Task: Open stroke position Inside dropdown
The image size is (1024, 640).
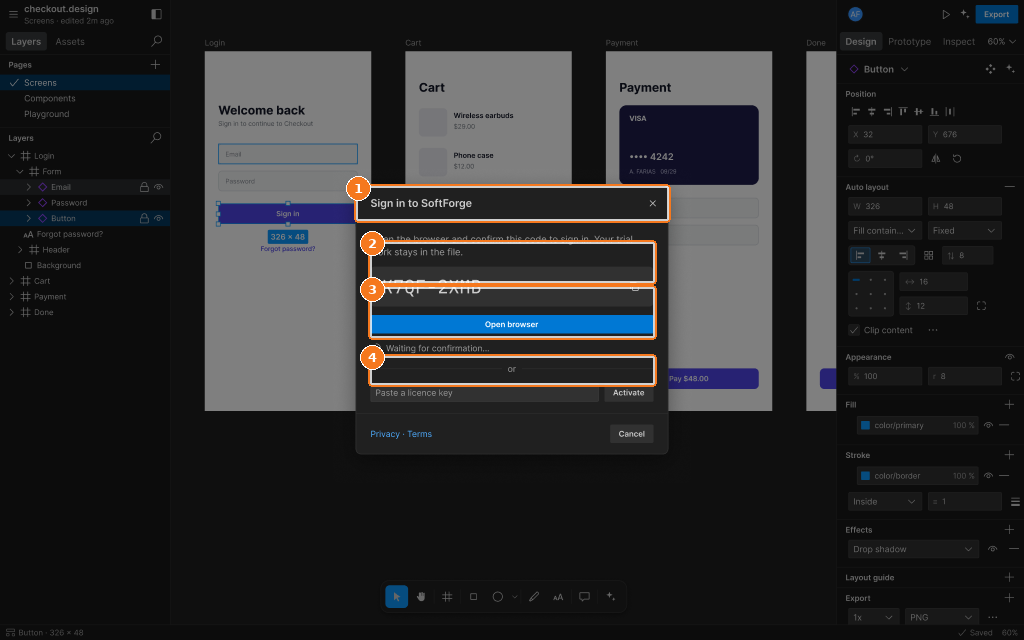Action: (x=885, y=502)
